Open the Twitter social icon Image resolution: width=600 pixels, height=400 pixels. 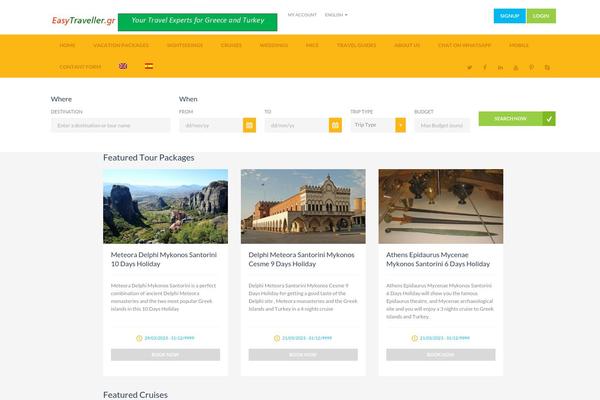tap(470, 67)
